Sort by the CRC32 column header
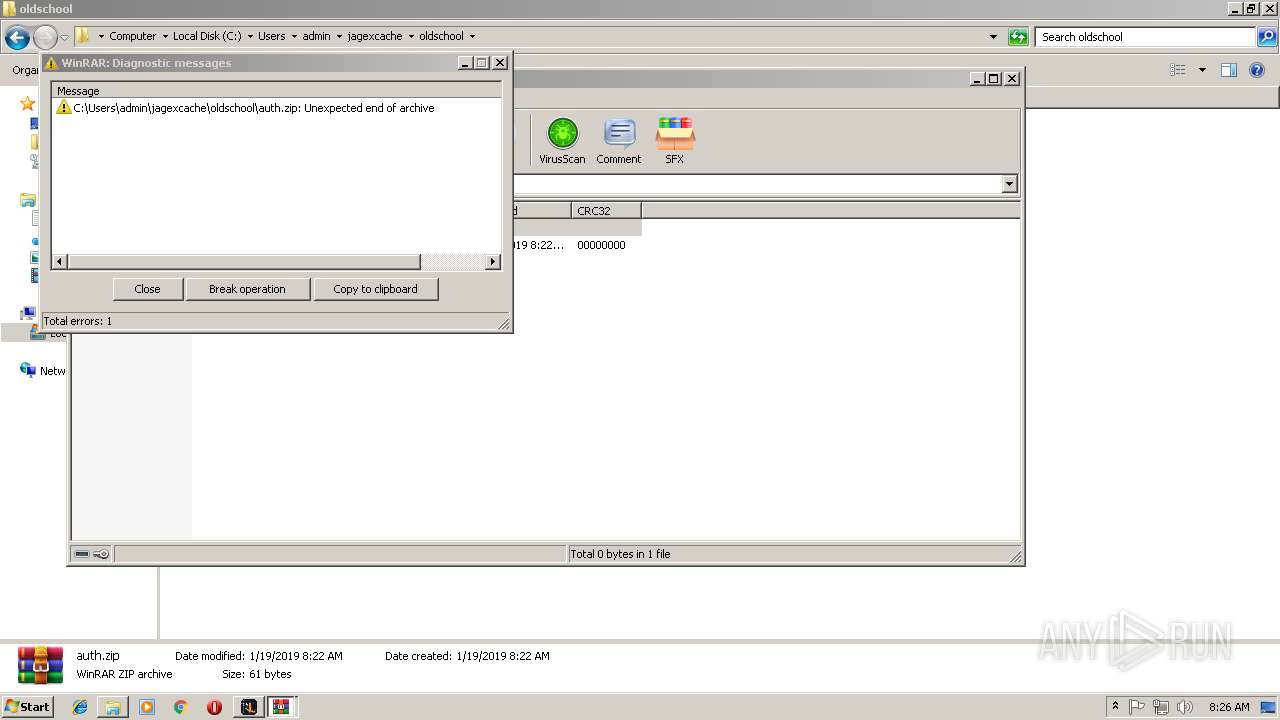This screenshot has height=720, width=1280. (x=607, y=211)
